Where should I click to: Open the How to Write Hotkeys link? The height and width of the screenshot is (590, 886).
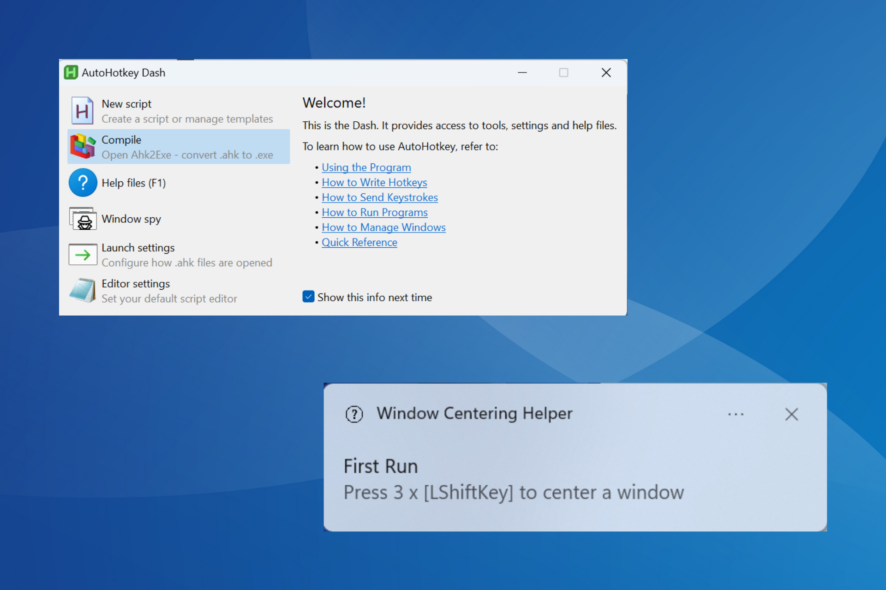click(374, 182)
